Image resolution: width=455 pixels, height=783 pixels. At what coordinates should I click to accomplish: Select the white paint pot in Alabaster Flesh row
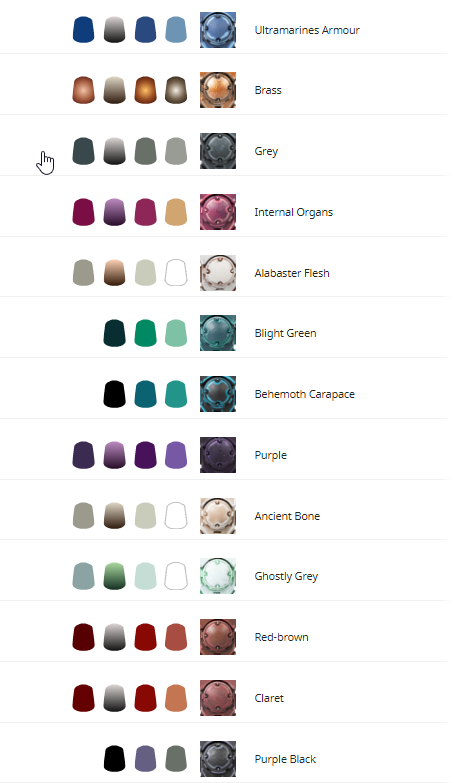click(176, 273)
